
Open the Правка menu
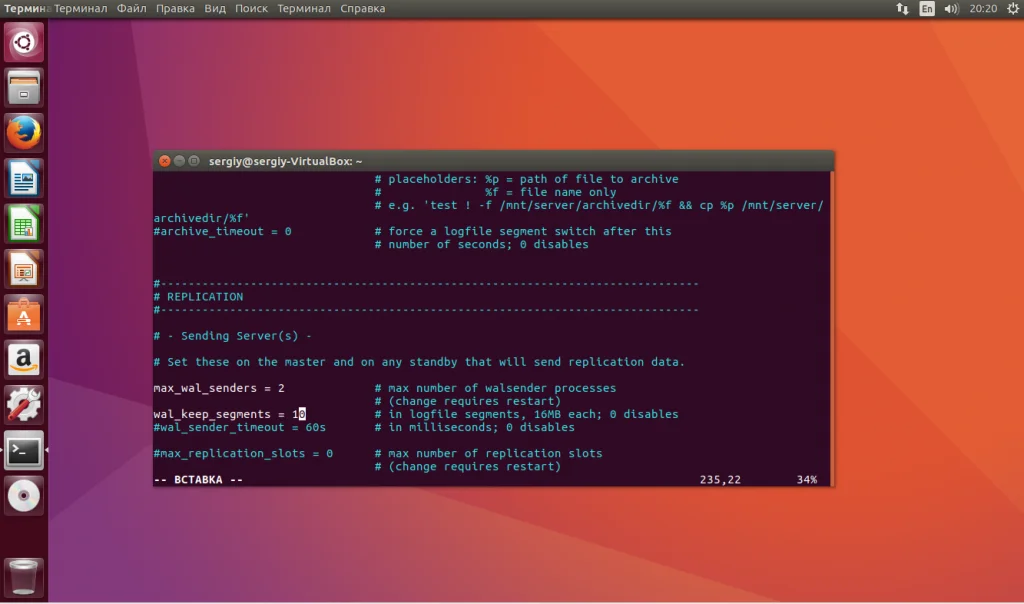coord(175,8)
